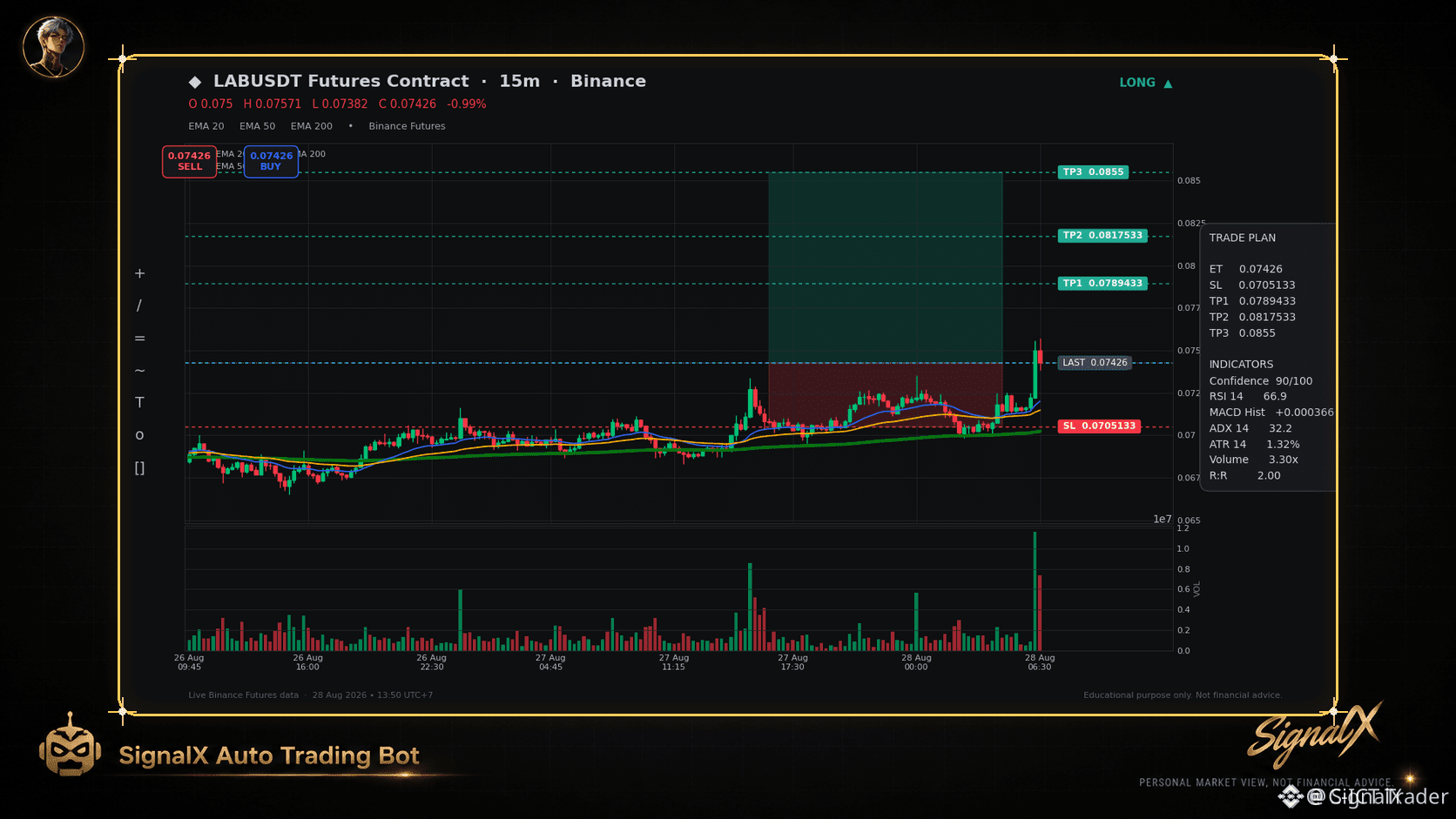The image size is (1456, 819).
Task: Click the green take-profit zone on chart
Action: (x=885, y=267)
